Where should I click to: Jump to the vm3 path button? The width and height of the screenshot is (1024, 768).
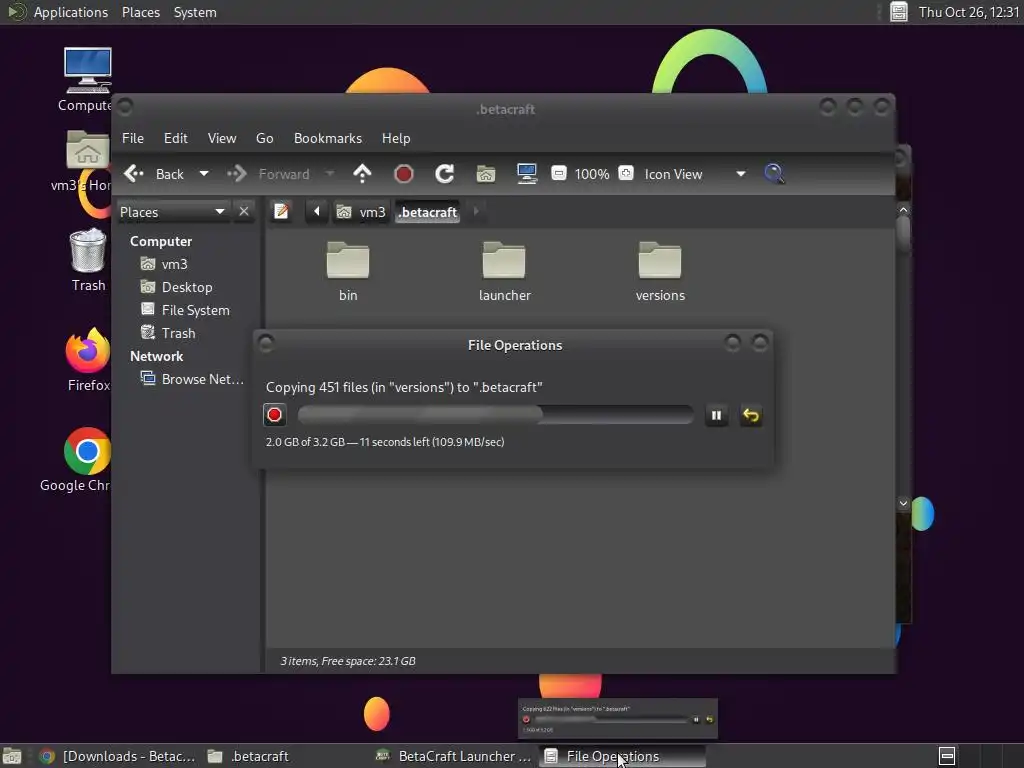[x=361, y=212]
